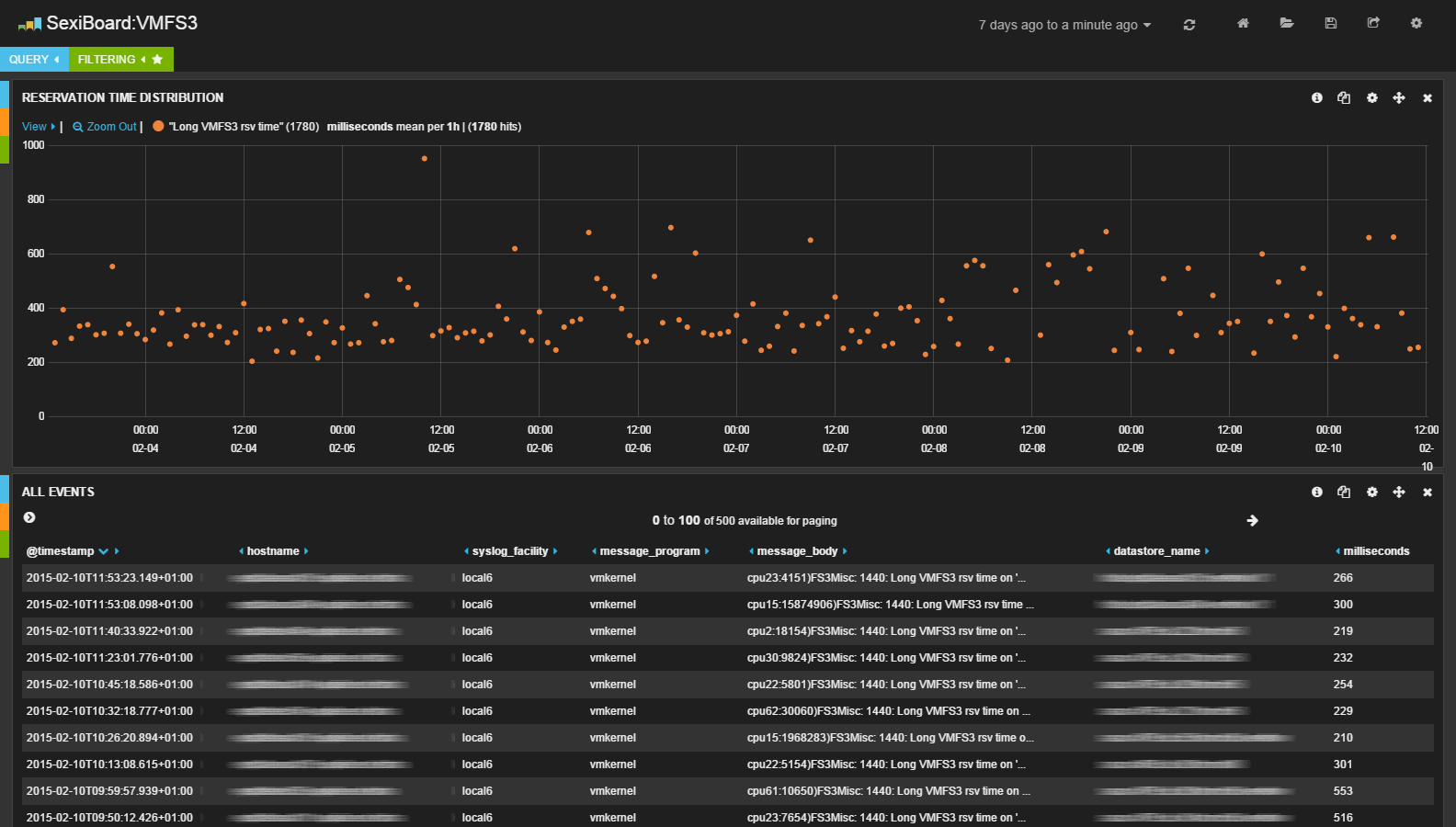Click the message_program column header
This screenshot has width=1456, height=827.
[650, 551]
